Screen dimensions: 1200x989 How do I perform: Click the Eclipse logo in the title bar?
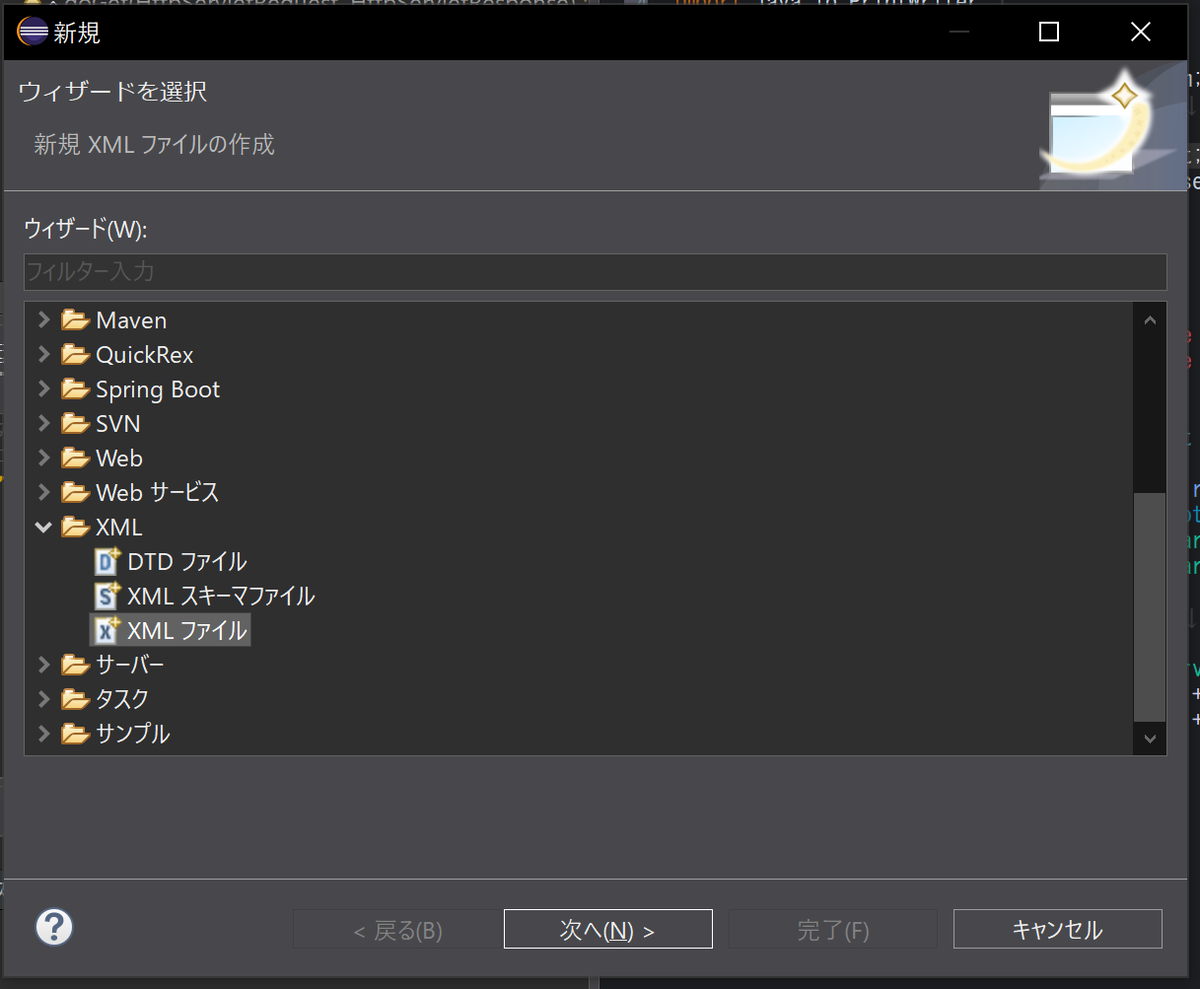(32, 32)
